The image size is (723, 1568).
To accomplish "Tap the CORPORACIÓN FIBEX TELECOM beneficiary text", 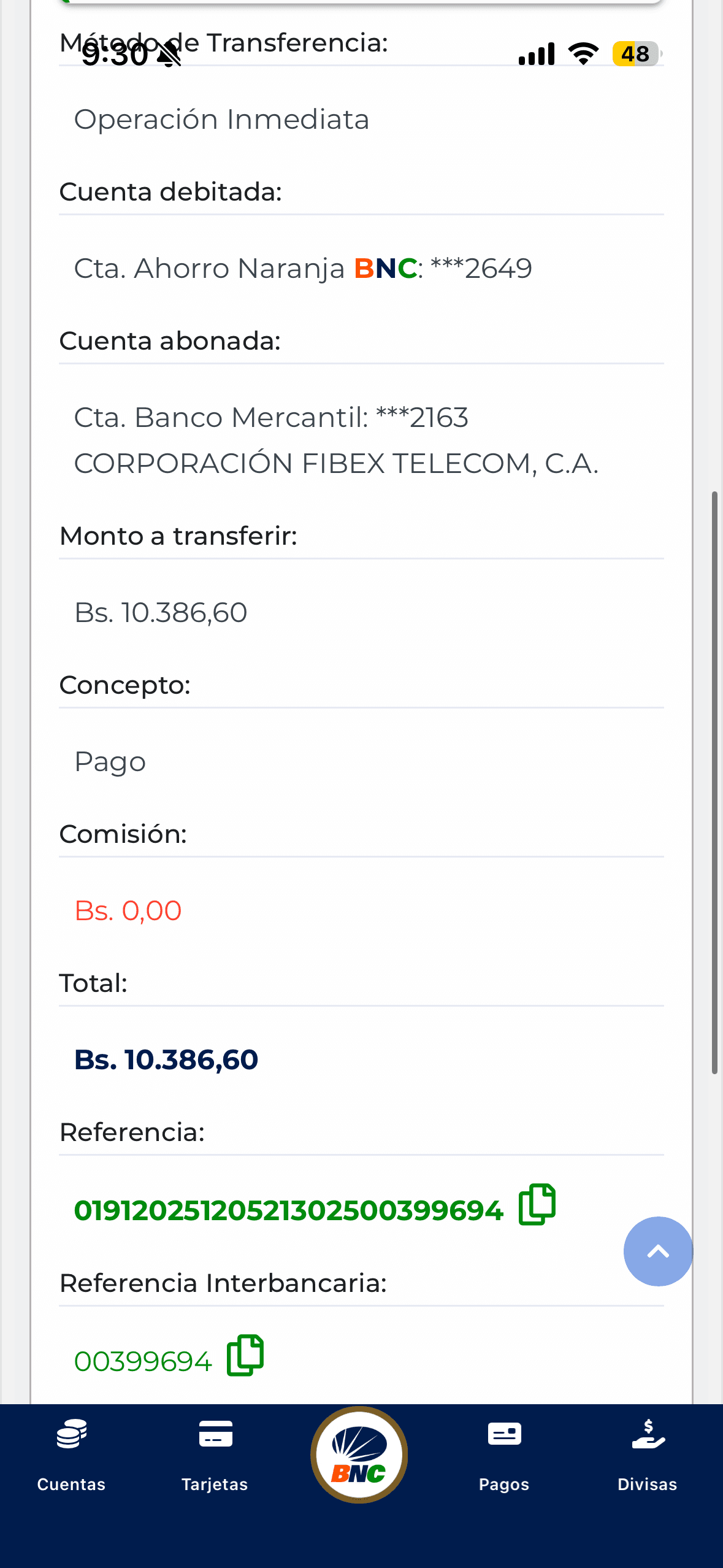I will (336, 464).
